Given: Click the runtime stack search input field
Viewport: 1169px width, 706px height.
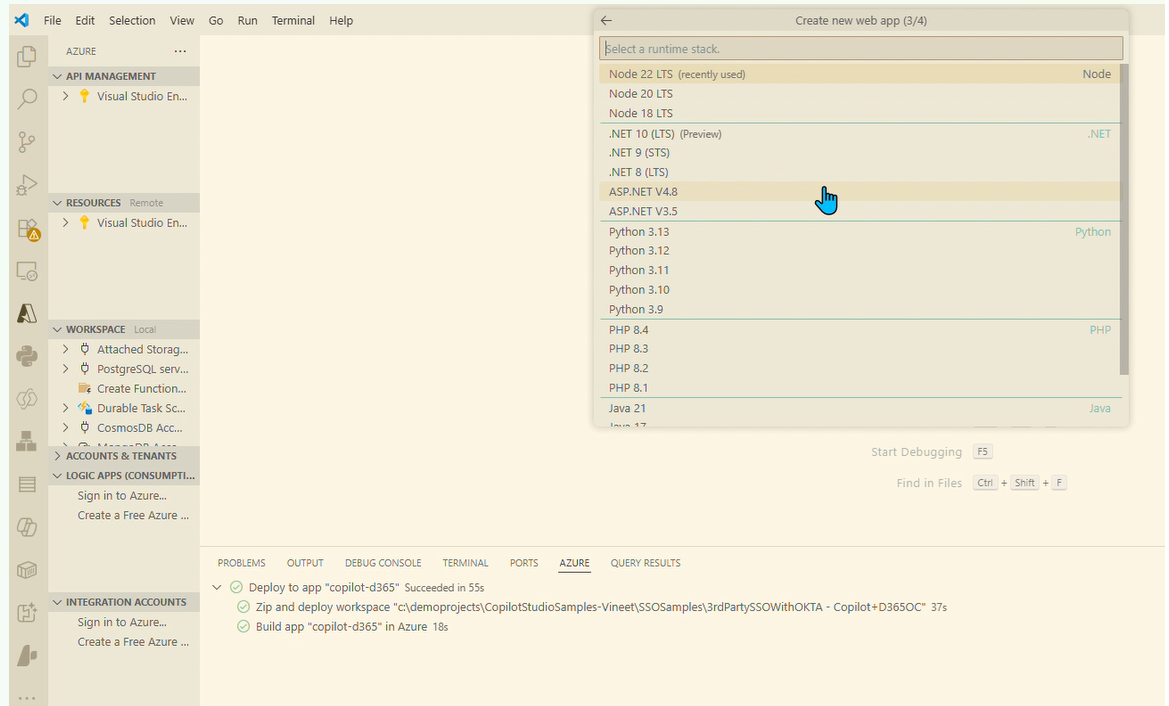Looking at the screenshot, I should tap(860, 48).
